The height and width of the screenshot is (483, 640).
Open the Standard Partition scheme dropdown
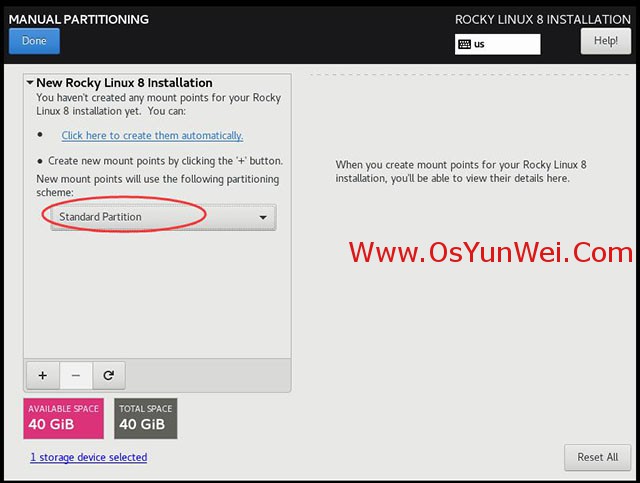163,217
